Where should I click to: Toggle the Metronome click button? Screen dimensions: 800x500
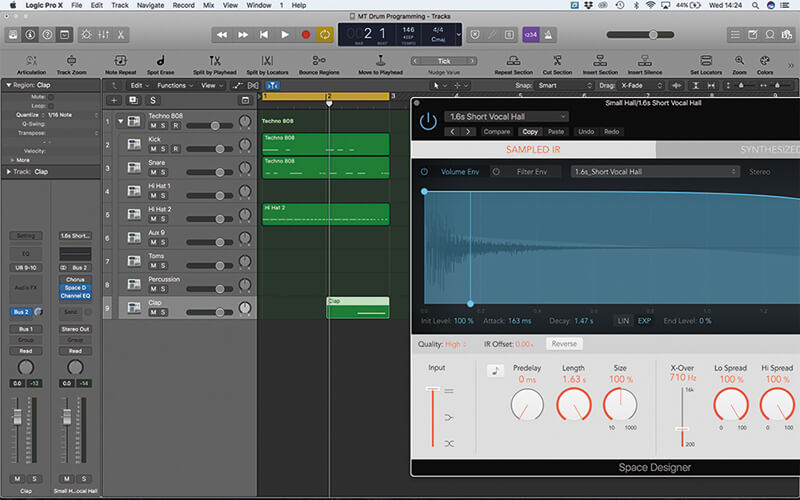548,35
